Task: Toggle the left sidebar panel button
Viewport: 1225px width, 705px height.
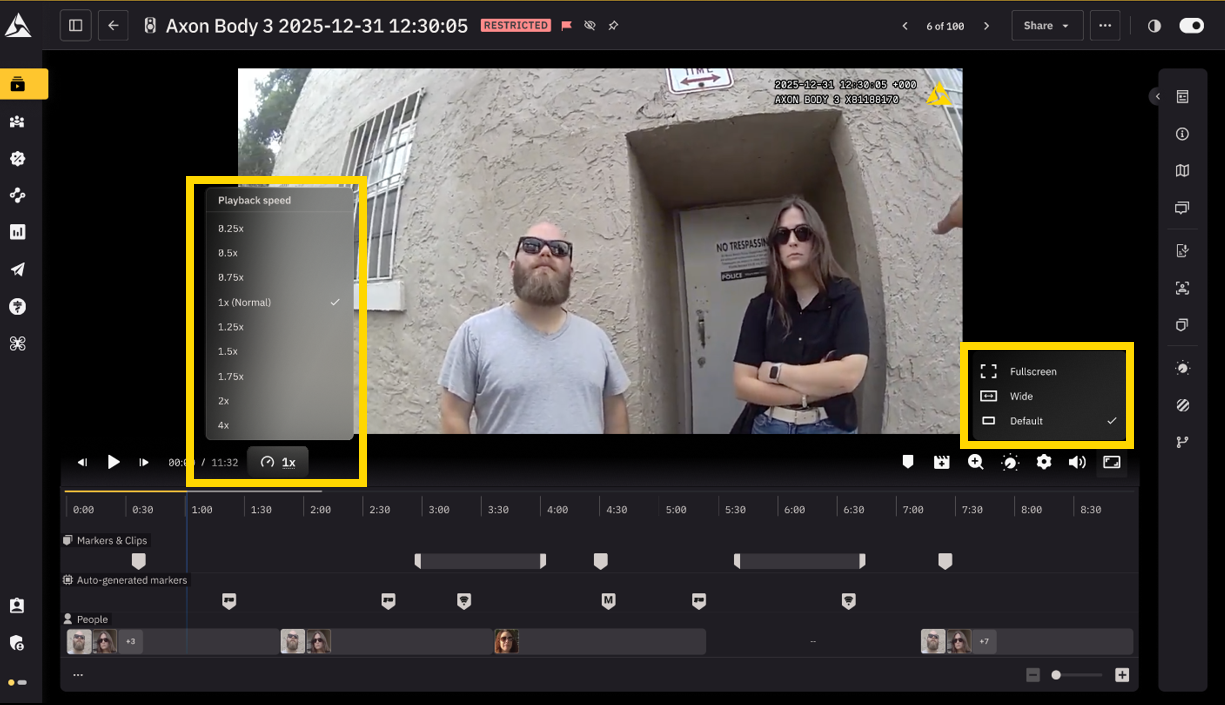Action: 76,26
